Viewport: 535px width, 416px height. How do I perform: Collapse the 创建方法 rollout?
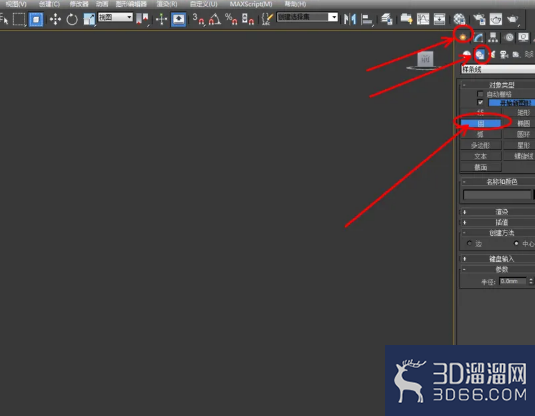498,233
